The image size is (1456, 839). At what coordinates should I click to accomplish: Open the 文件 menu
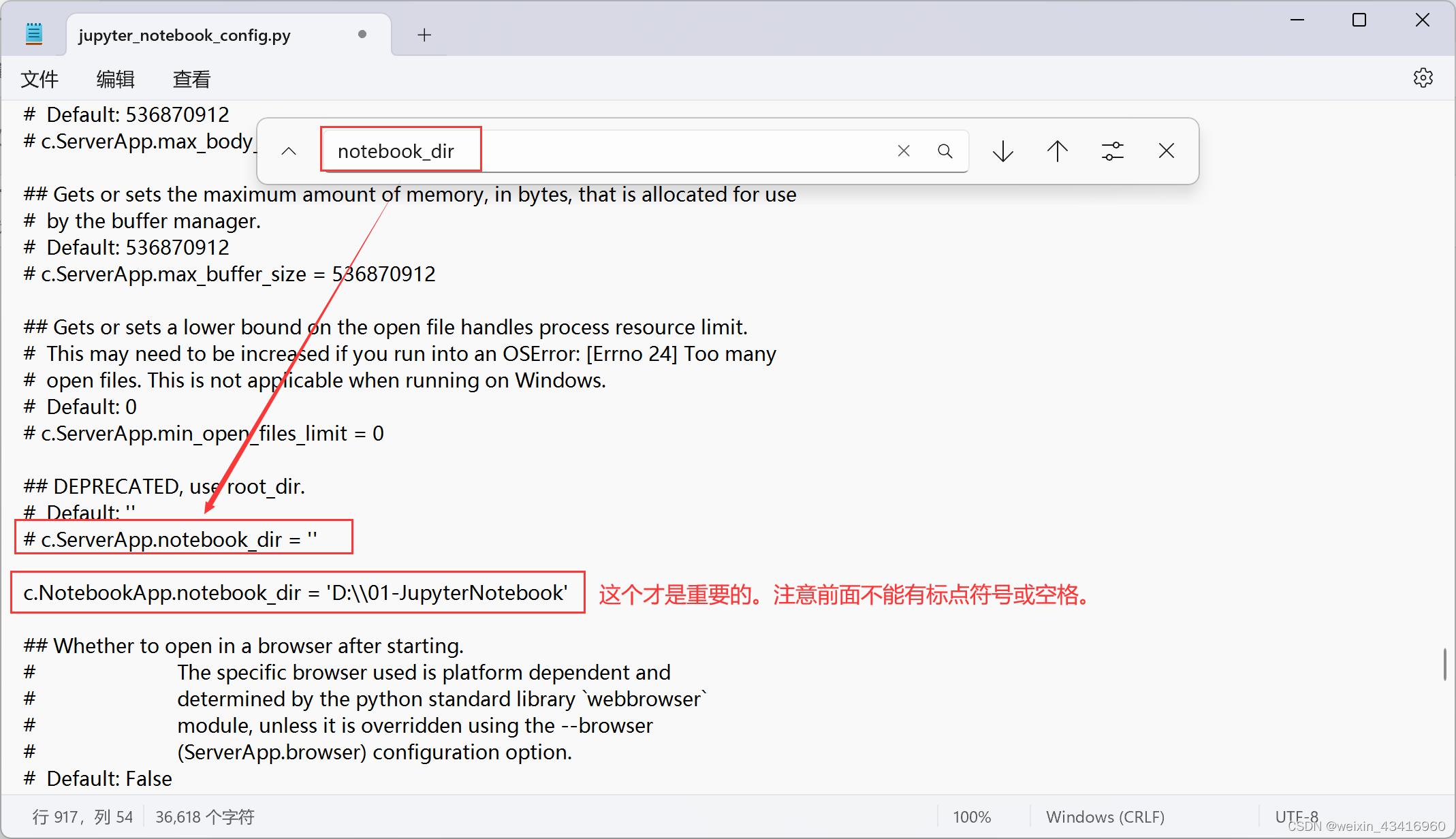pos(39,79)
